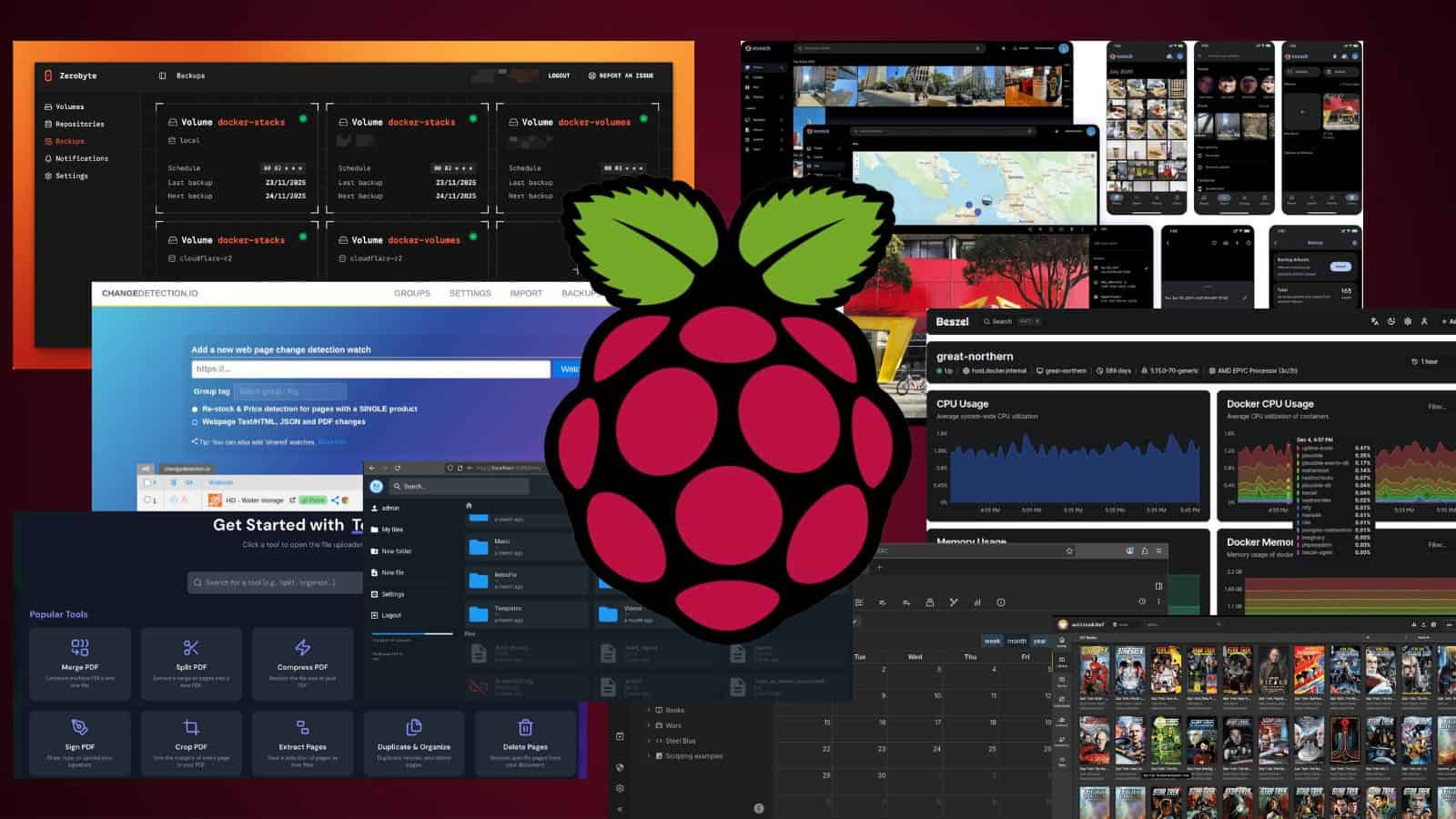The width and height of the screenshot is (1456, 819).
Task: Click the Split PDF tool card
Action: pos(191,663)
